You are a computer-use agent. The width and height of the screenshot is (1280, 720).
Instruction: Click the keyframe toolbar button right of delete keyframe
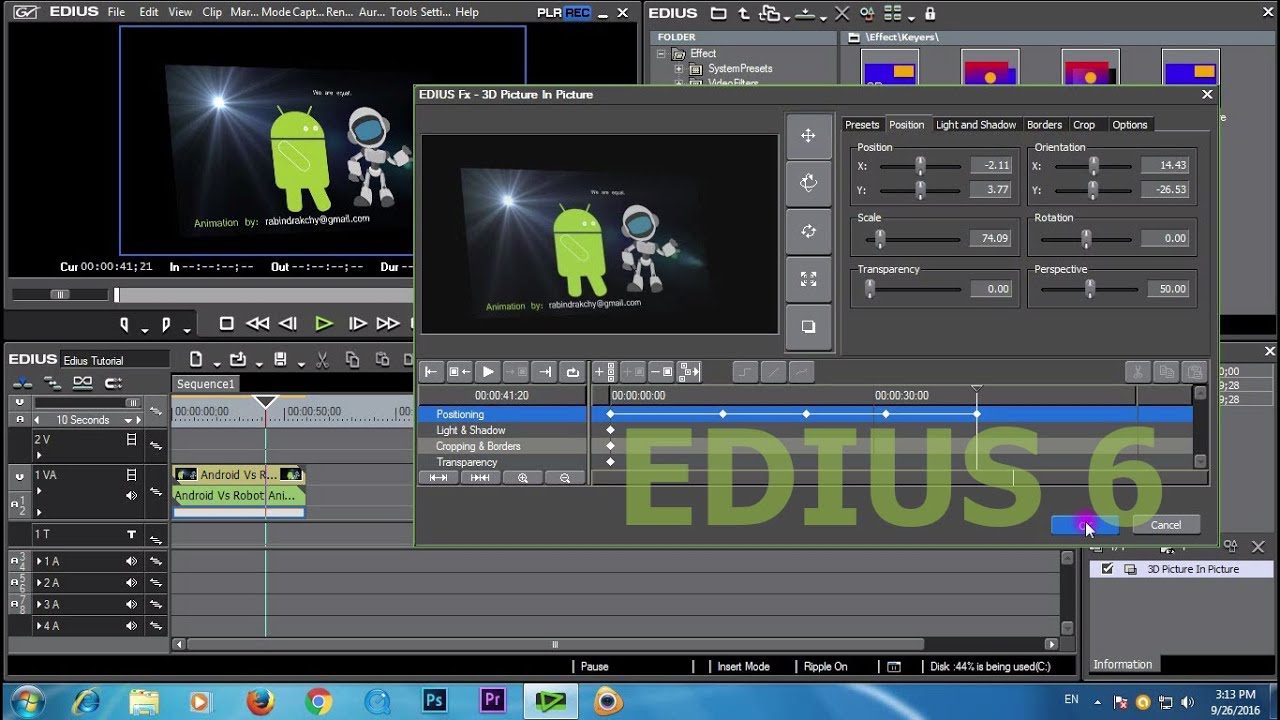click(x=690, y=372)
